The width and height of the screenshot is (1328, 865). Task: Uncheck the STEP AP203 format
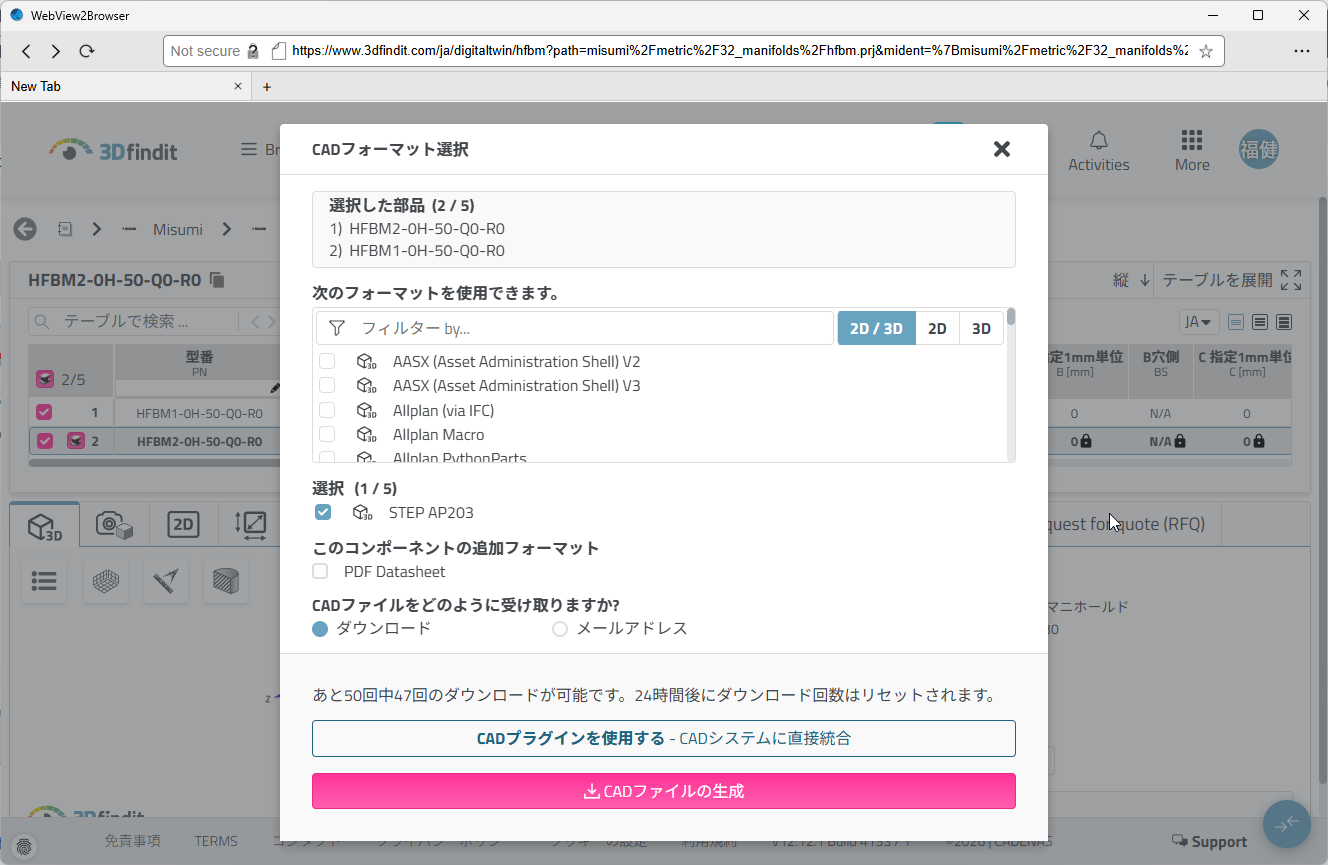323,512
